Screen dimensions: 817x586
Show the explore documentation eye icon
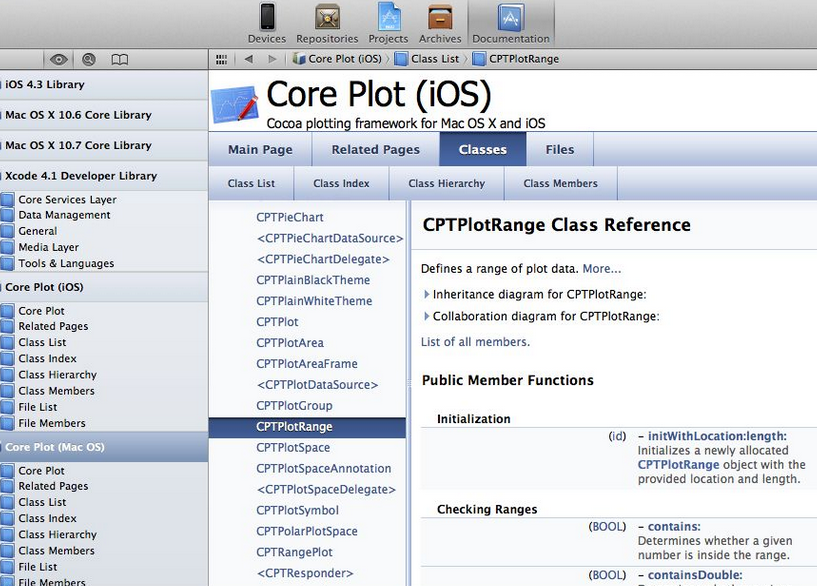tap(58, 59)
